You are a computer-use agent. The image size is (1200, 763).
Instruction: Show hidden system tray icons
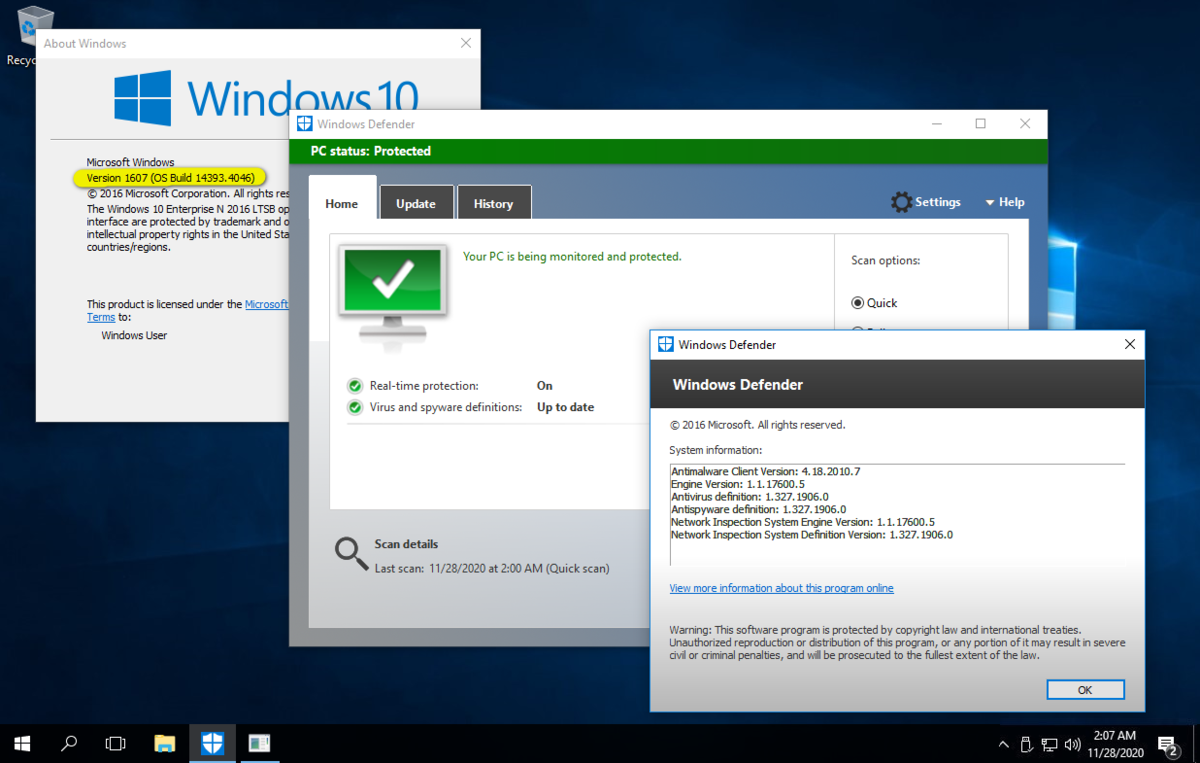click(1004, 744)
